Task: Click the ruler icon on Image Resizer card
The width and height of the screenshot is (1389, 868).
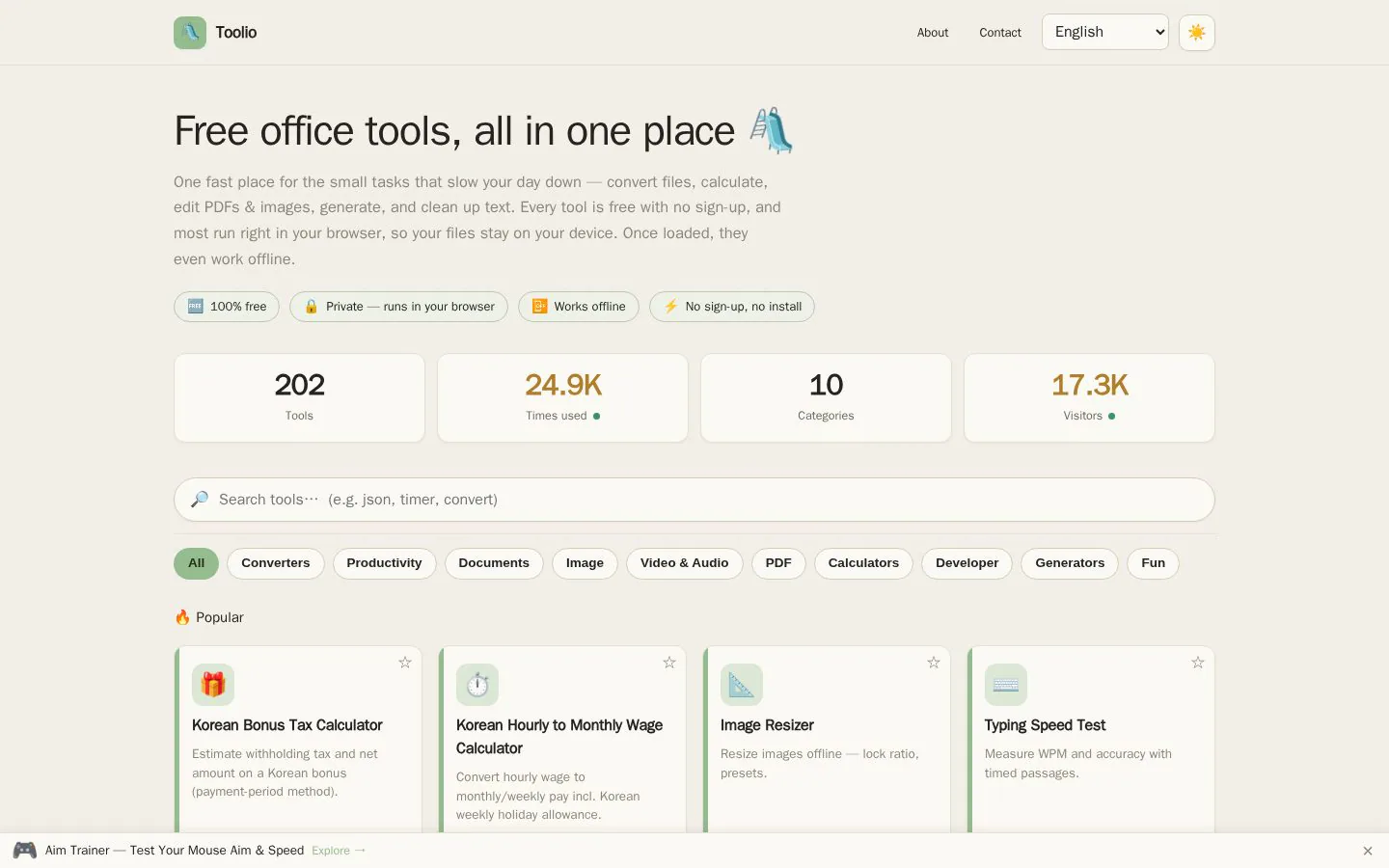Action: (742, 685)
